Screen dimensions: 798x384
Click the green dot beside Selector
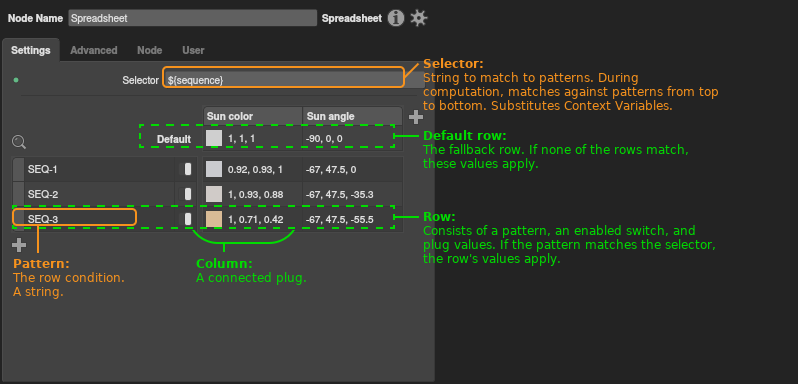[x=16, y=80]
